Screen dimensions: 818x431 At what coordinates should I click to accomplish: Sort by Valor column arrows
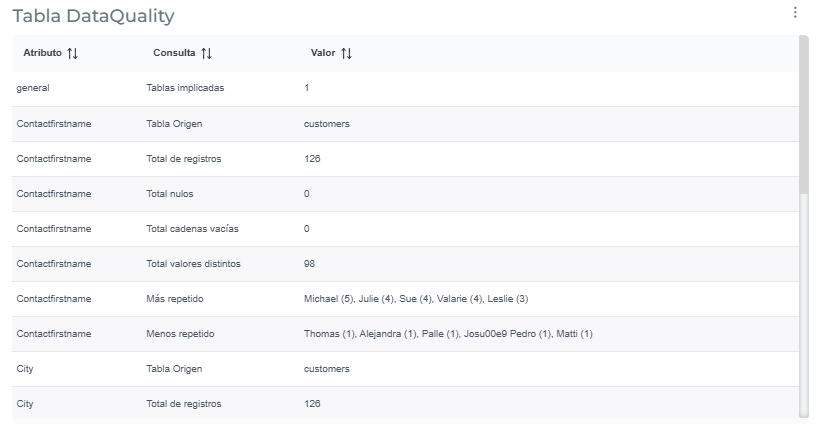346,53
